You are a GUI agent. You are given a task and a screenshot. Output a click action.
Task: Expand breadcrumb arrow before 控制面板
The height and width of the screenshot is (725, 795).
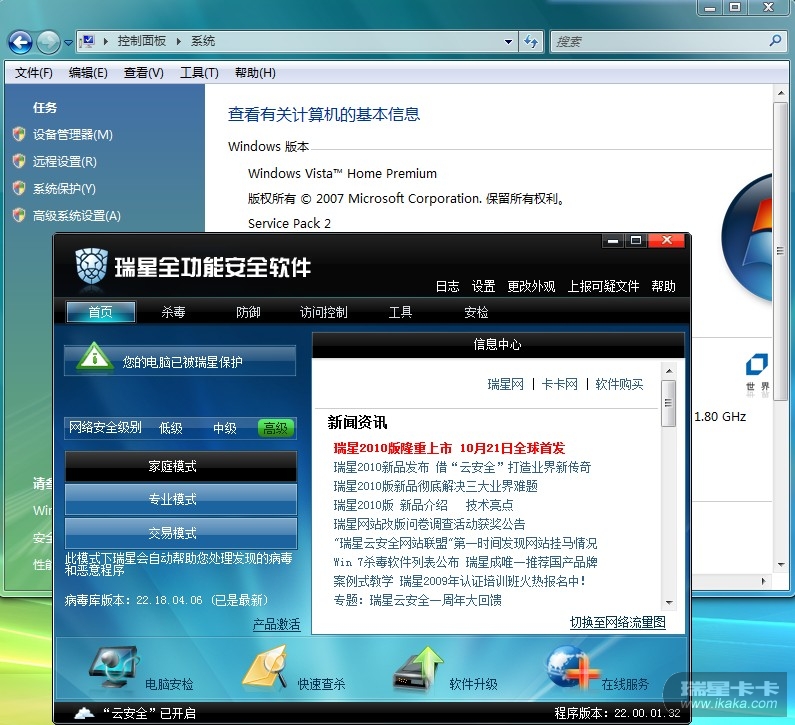click(105, 41)
